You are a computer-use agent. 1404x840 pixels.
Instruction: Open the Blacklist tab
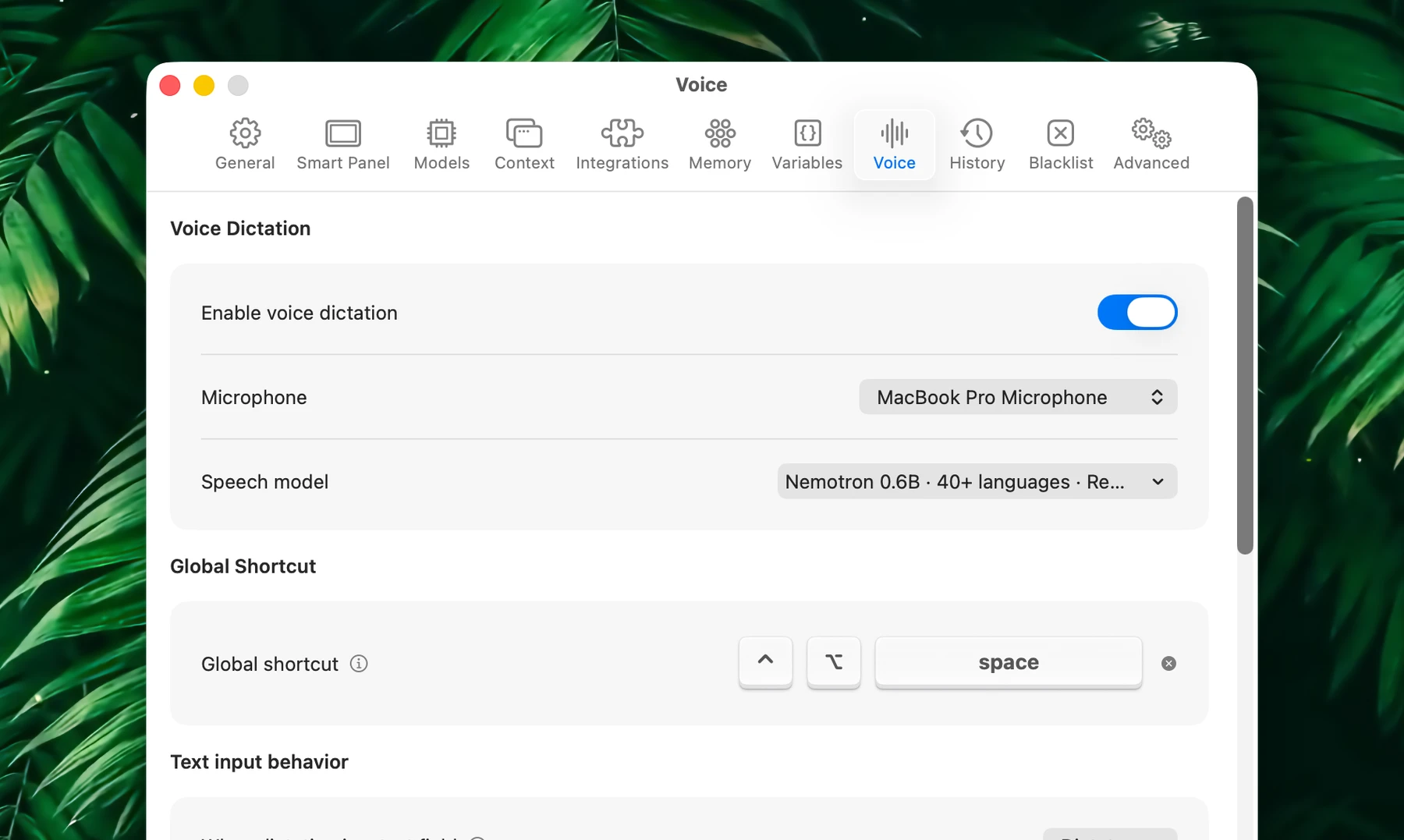(1061, 145)
